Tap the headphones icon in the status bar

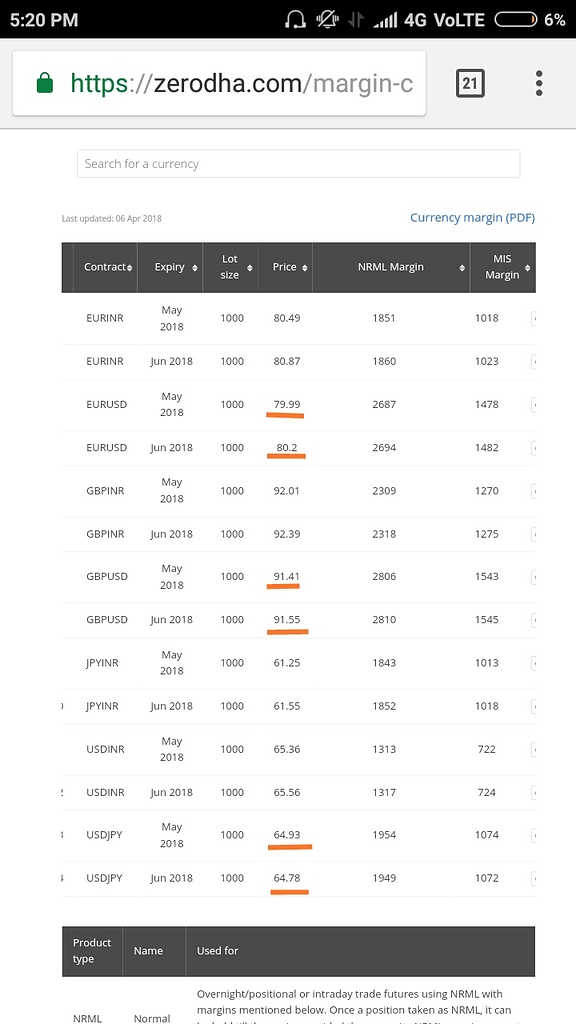click(296, 19)
